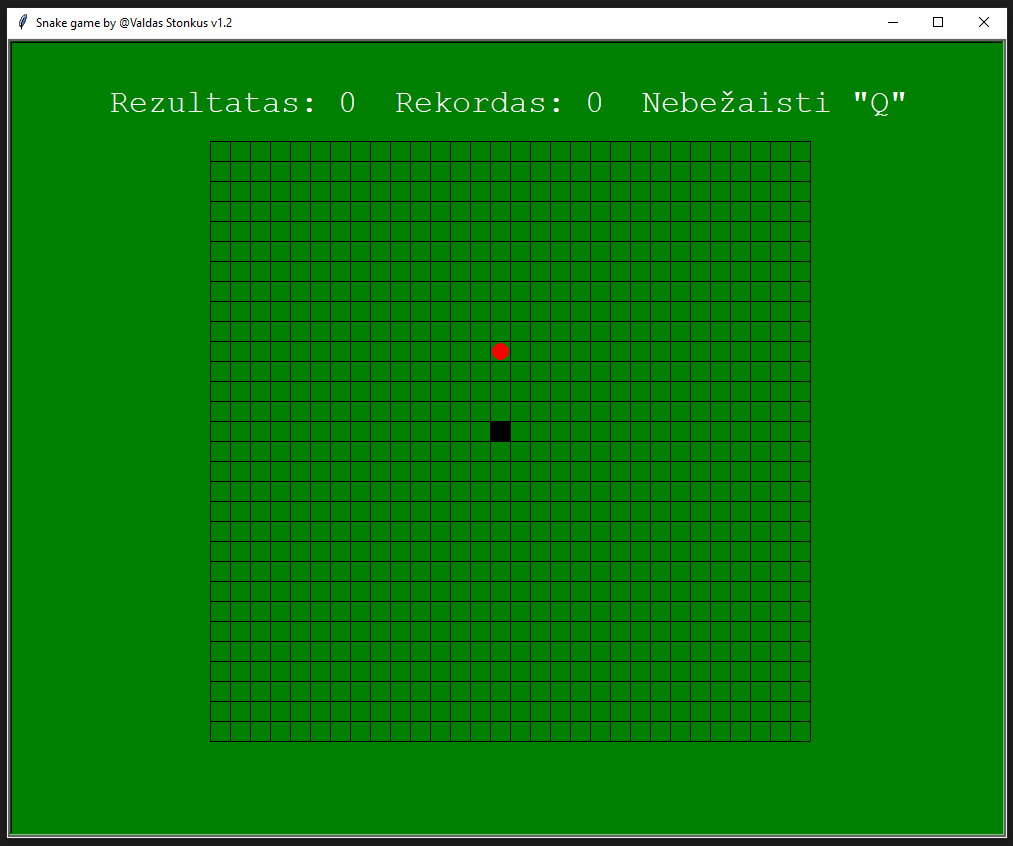Click the Nebežaisti "Q" quit text
This screenshot has width=1013, height=846.
pos(773,103)
